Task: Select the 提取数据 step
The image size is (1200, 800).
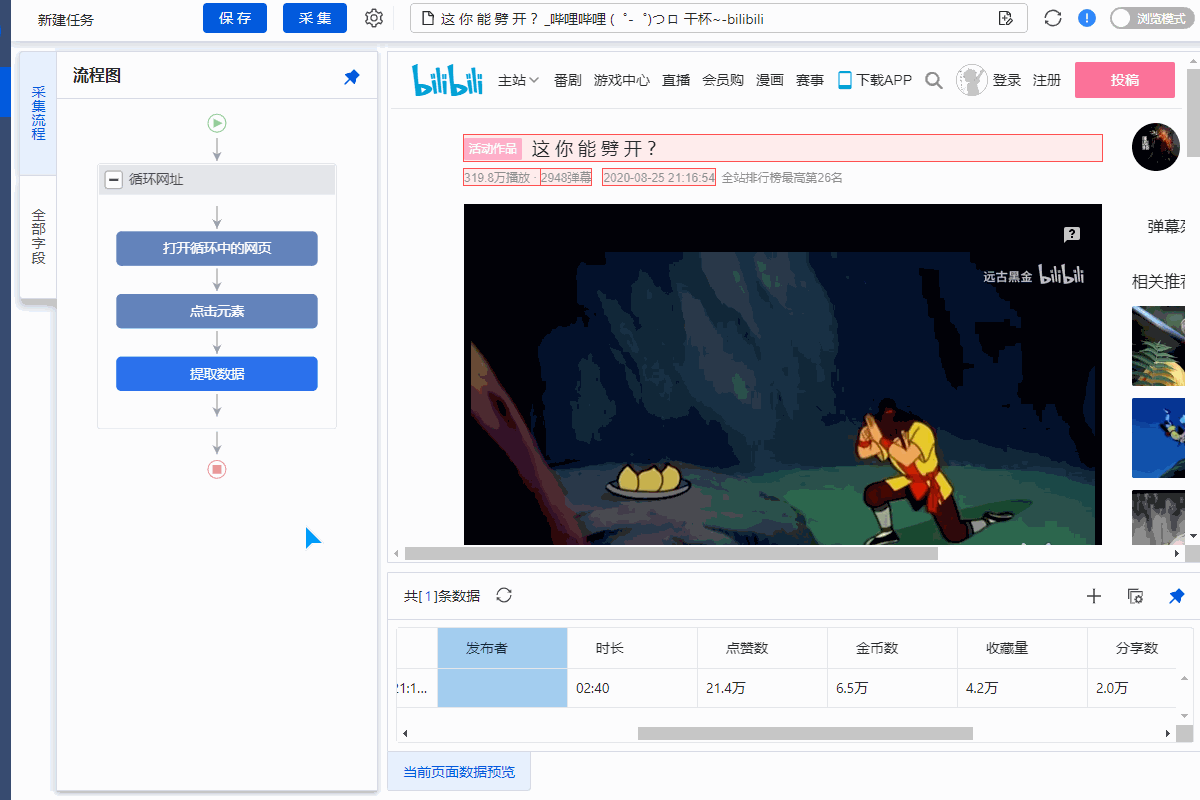Action: (x=217, y=374)
